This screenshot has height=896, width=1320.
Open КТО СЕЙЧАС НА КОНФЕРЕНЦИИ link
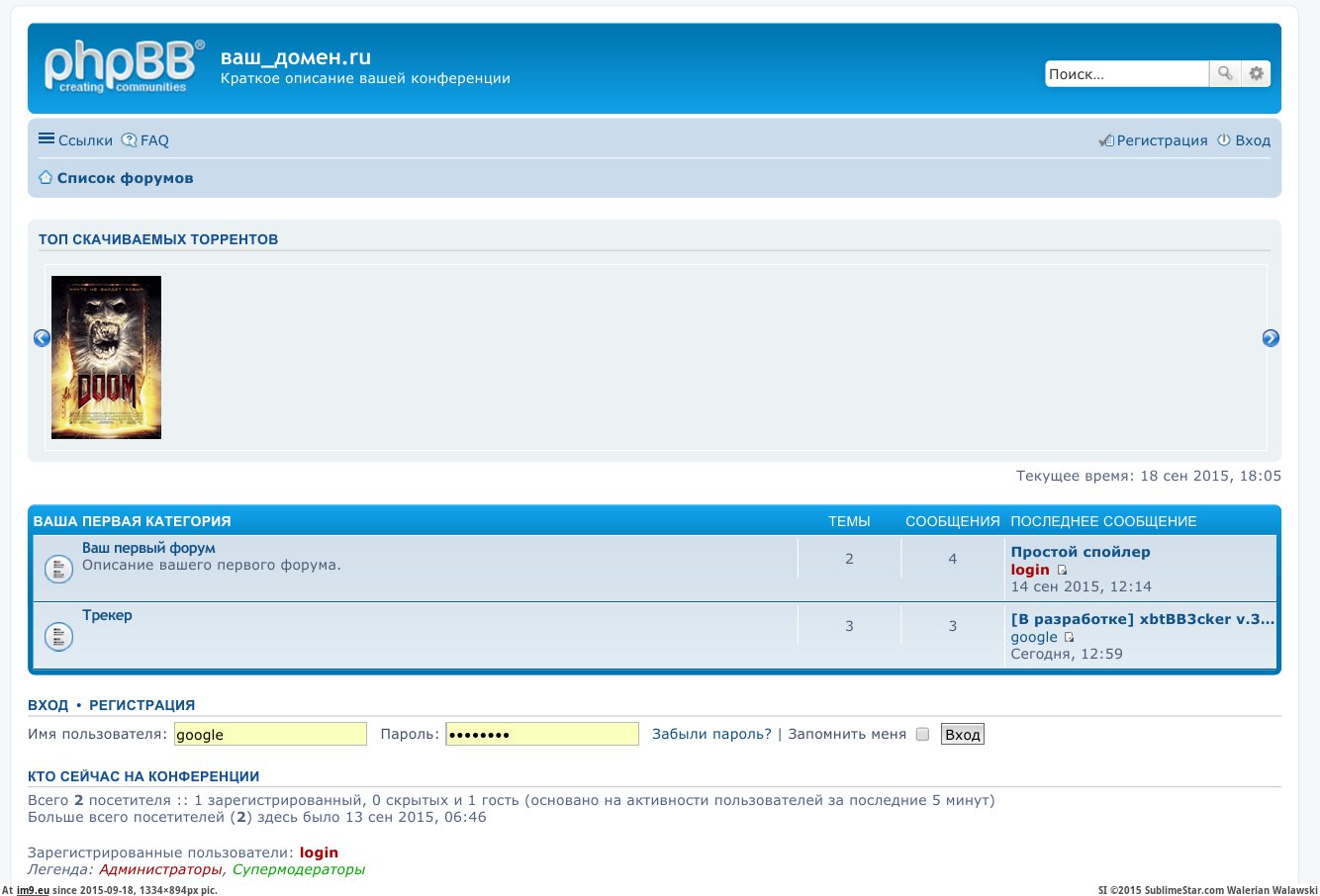pyautogui.click(x=143, y=776)
